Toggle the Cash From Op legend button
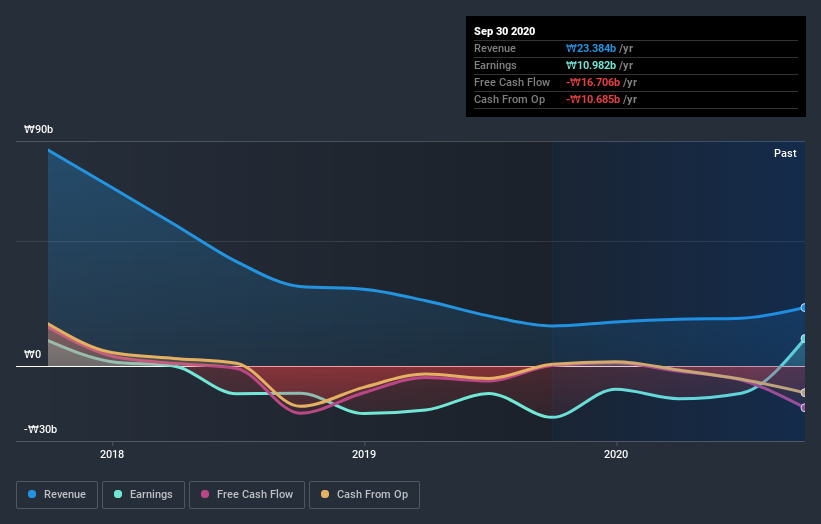The image size is (821, 524). 364,495
